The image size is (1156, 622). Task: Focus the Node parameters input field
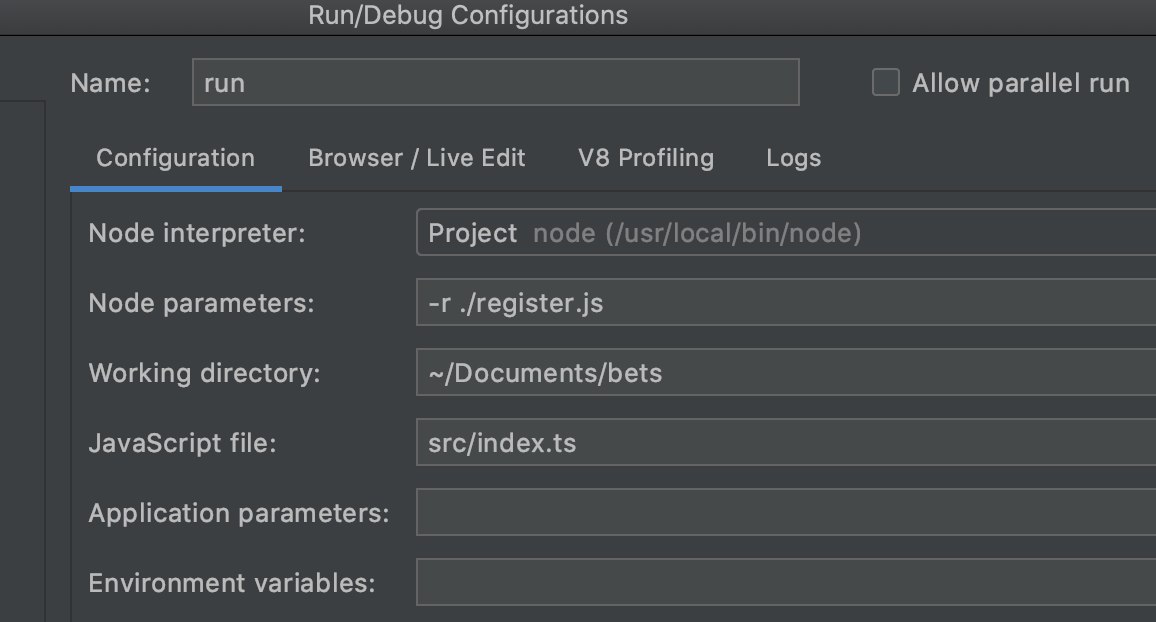click(x=785, y=303)
